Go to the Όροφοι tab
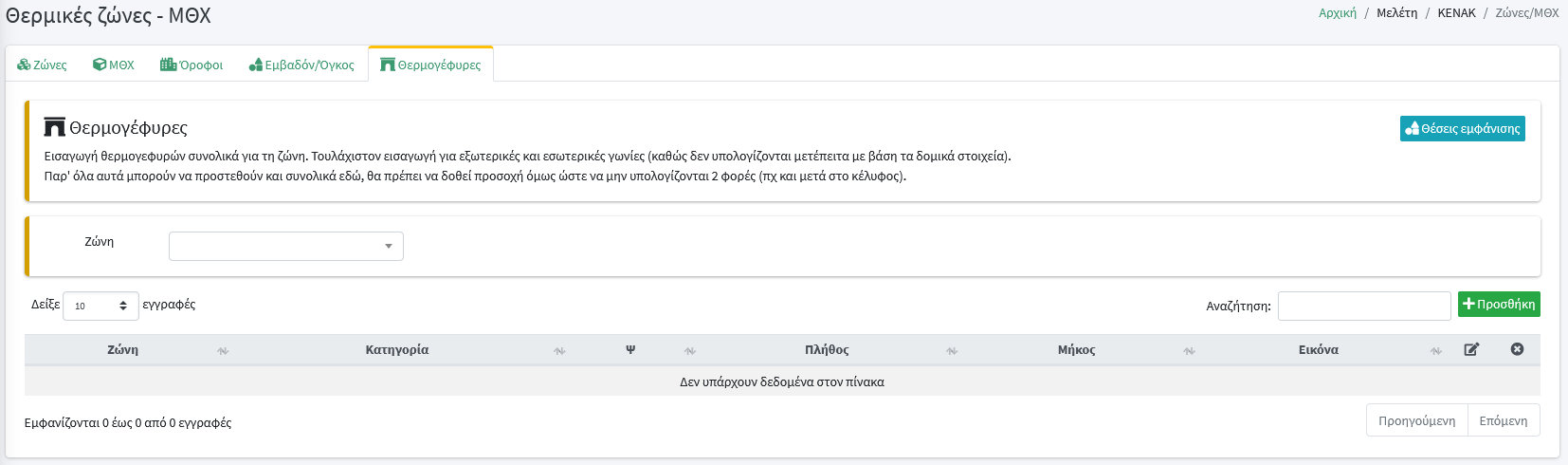This screenshot has height=465, width=1568. (191, 65)
